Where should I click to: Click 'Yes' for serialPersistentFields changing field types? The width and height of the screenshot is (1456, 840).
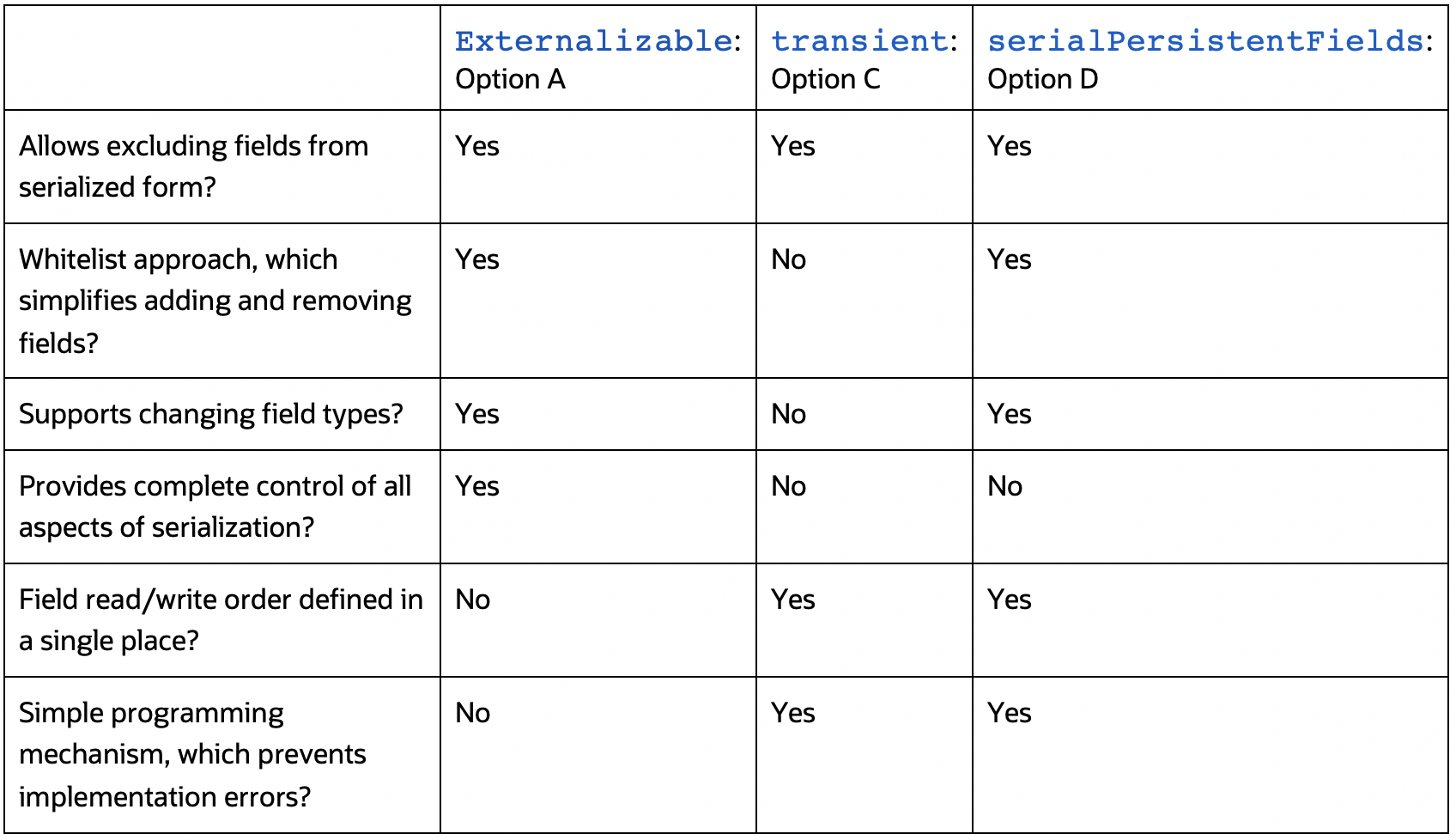click(x=1009, y=414)
